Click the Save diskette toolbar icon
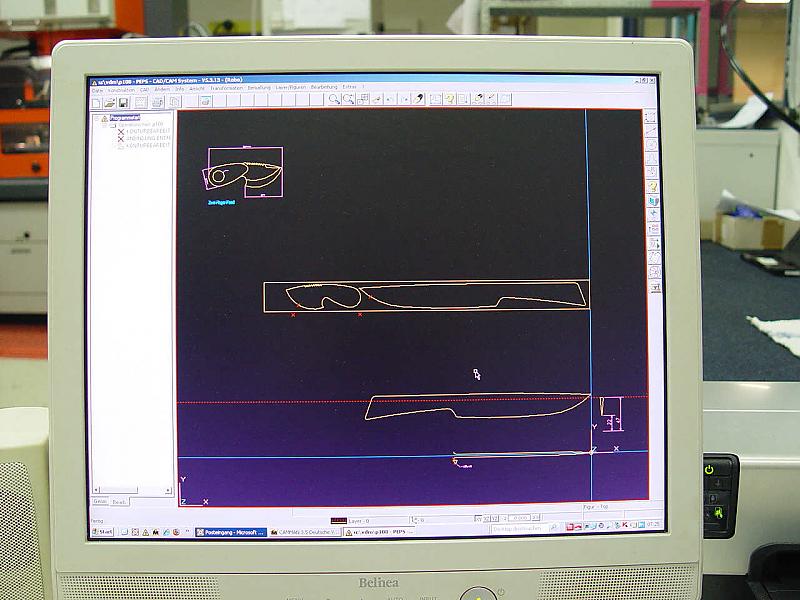Screen dimensions: 800x600 pos(123,101)
